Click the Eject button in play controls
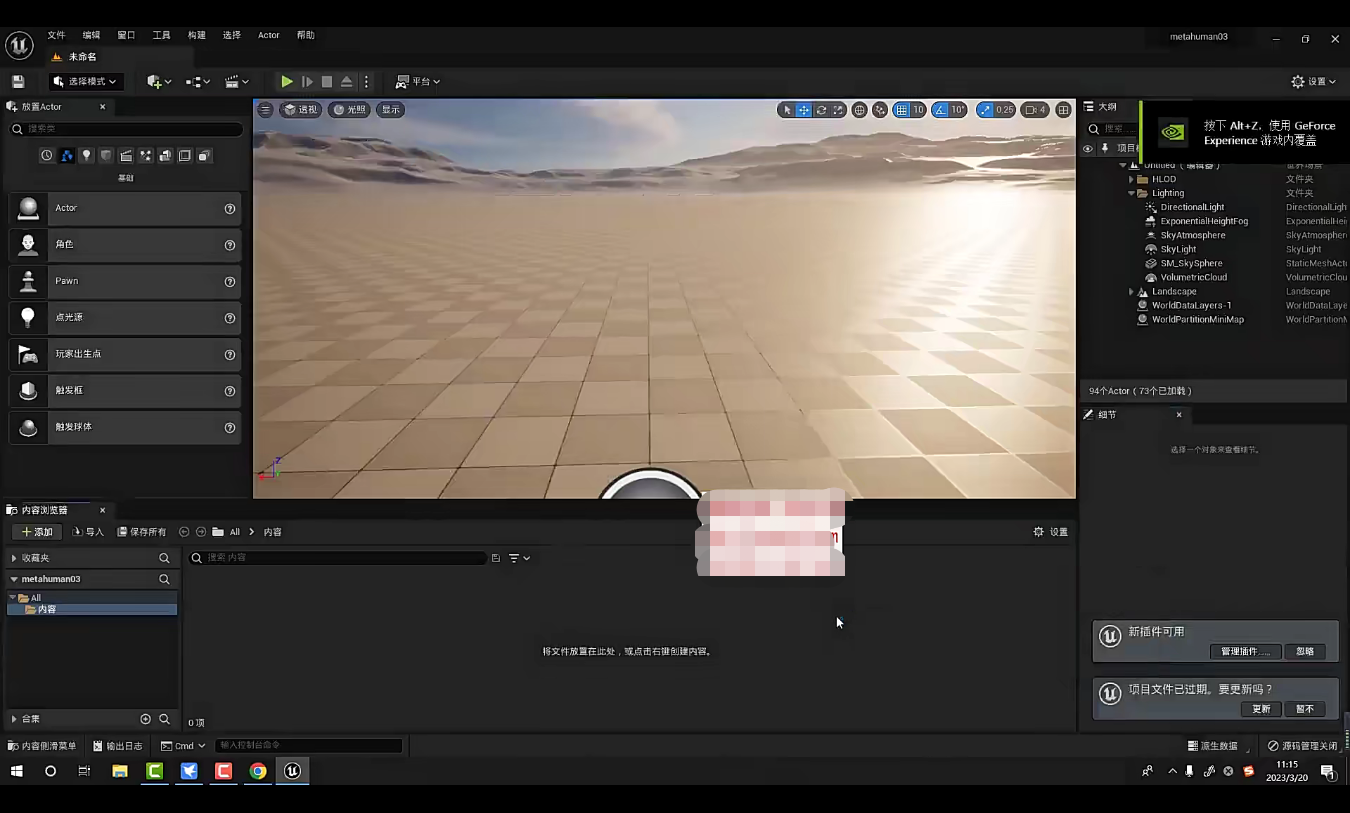This screenshot has width=1350, height=813. point(346,82)
